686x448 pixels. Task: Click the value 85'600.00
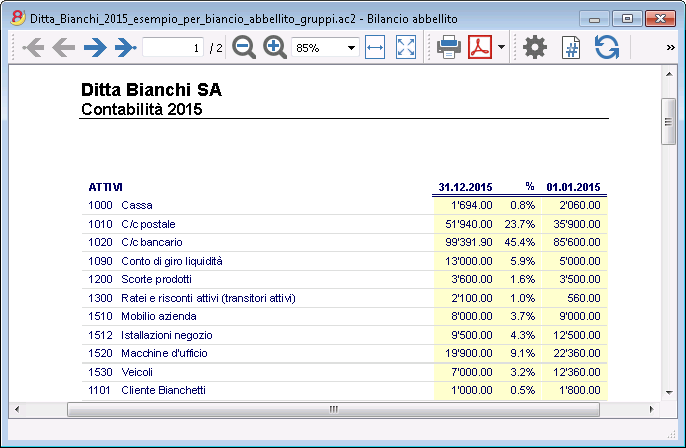pyautogui.click(x=577, y=242)
